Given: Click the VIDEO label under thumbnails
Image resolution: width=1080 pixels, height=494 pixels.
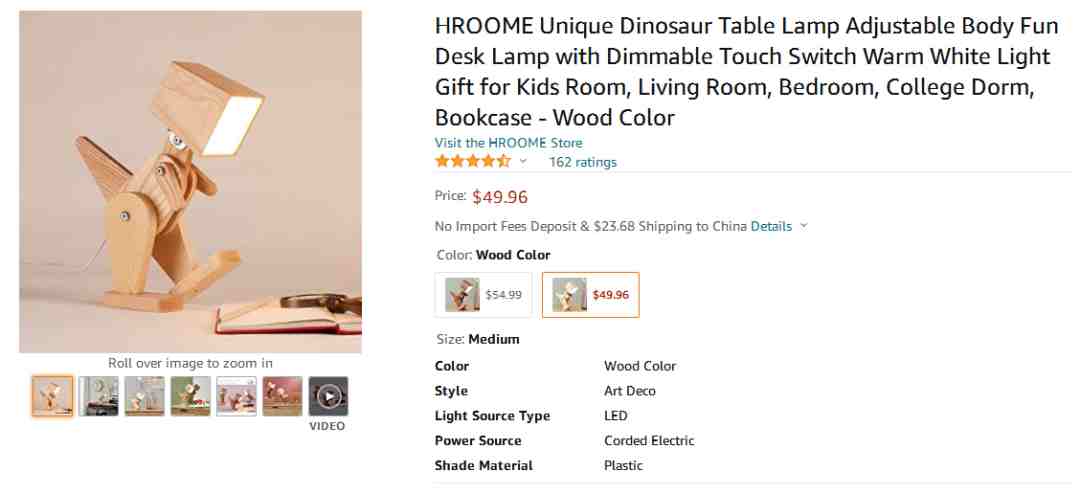Looking at the screenshot, I should pyautogui.click(x=327, y=426).
